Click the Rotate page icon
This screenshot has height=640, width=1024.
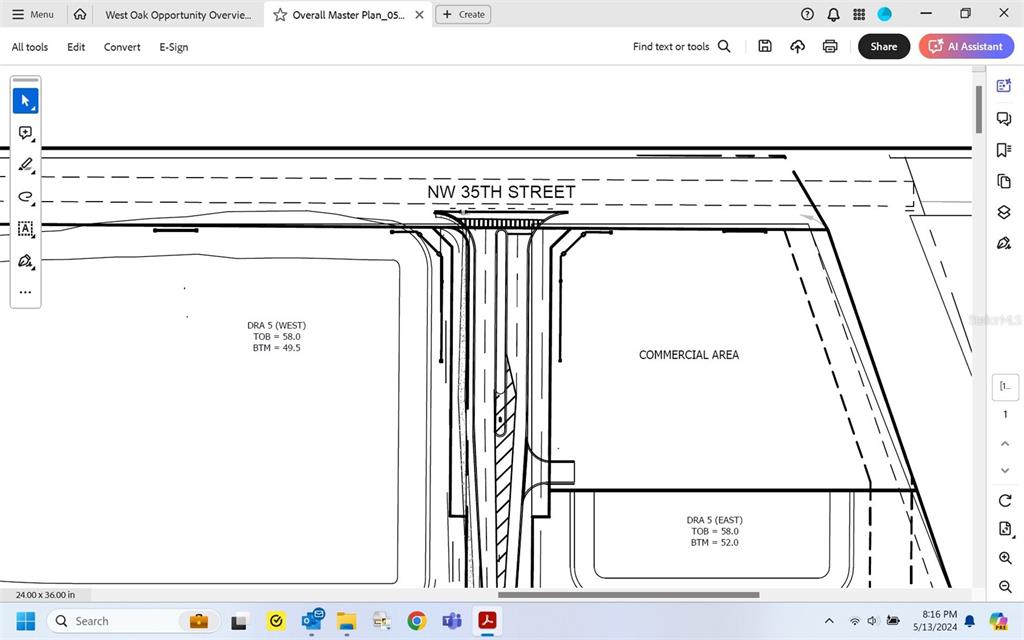1004,500
